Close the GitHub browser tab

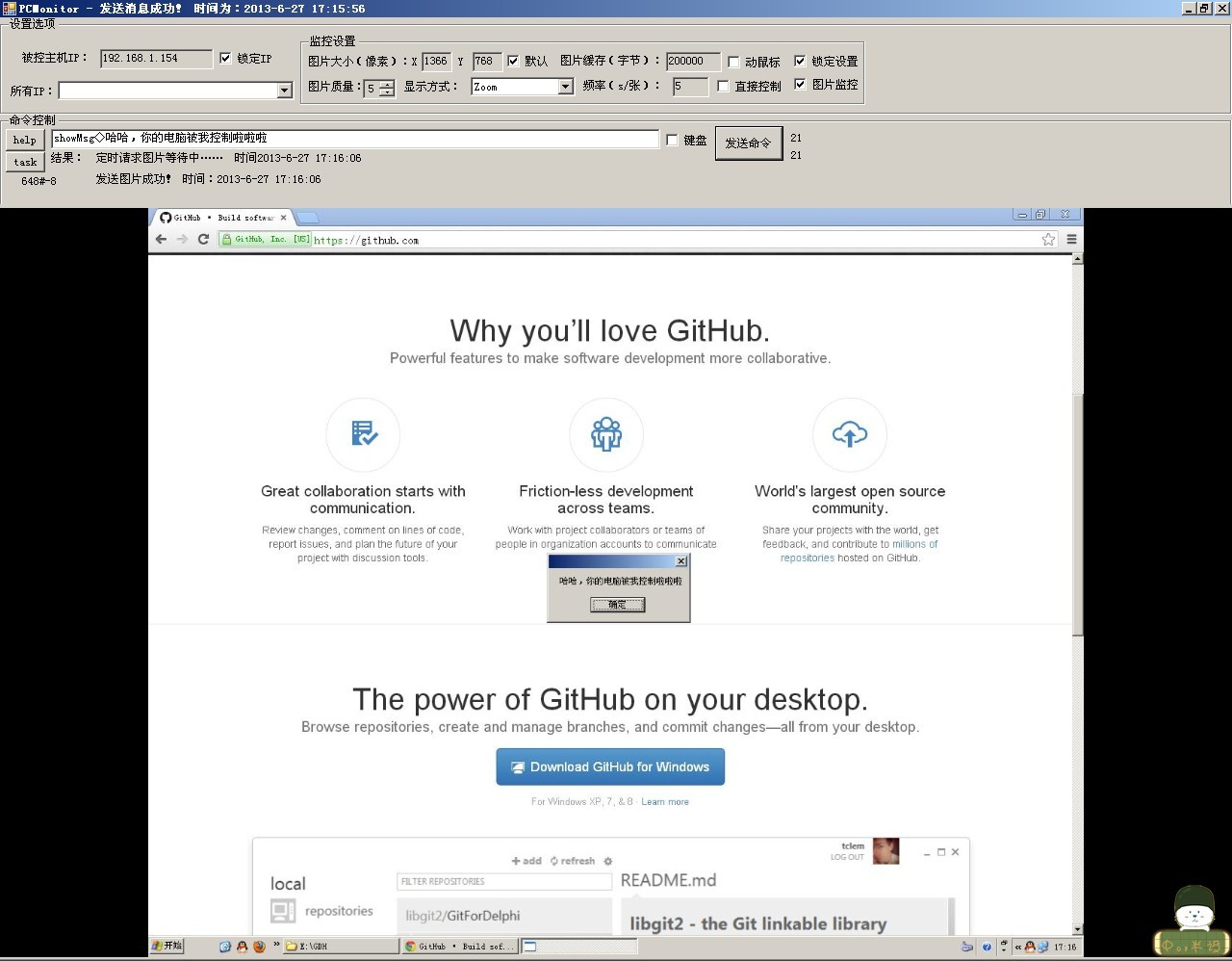tap(283, 218)
